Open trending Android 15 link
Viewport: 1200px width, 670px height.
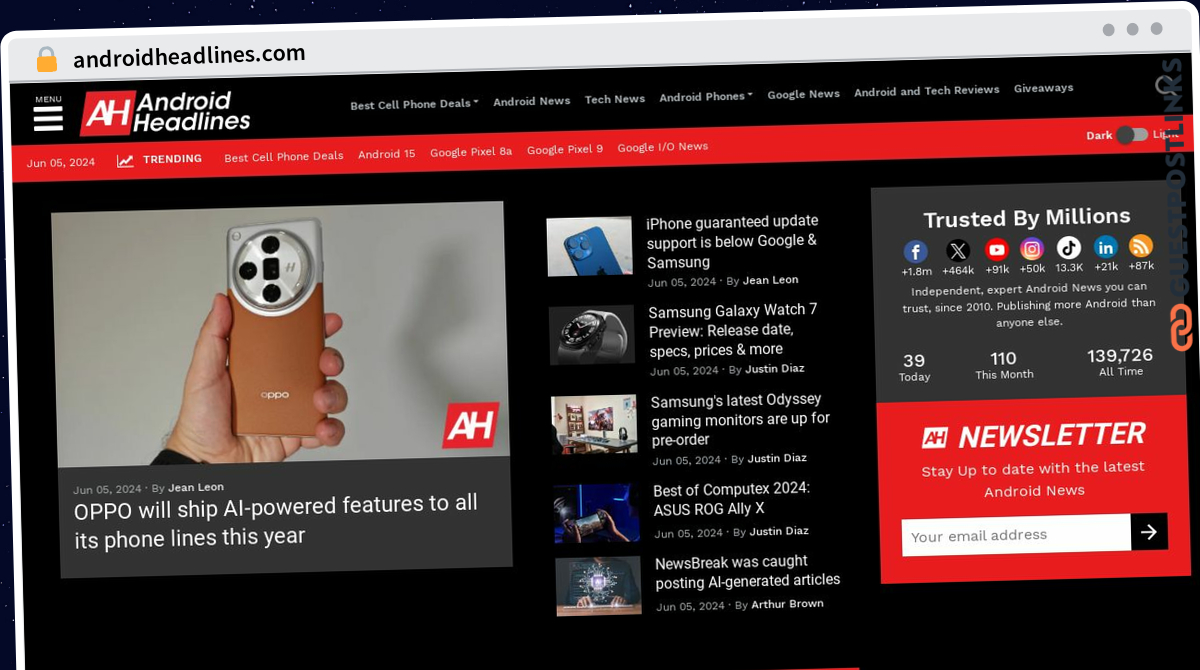387,154
